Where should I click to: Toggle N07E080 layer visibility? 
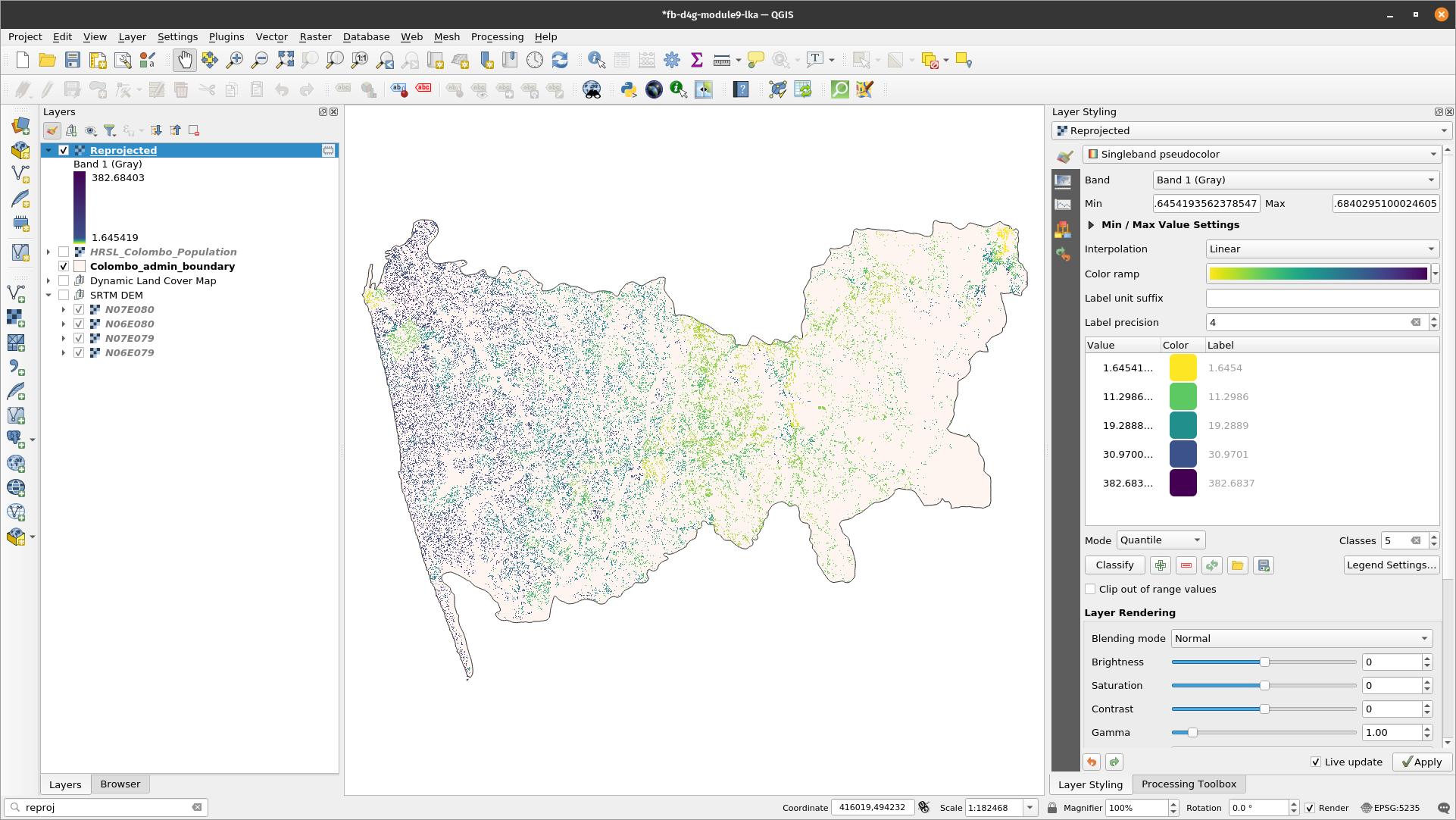[x=79, y=310]
